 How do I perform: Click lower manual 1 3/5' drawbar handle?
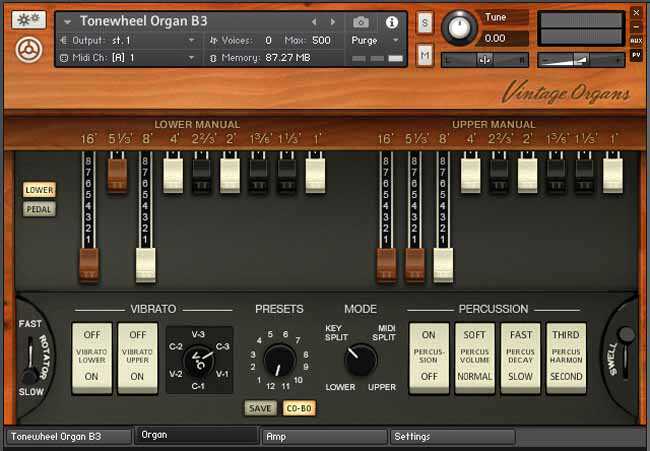coord(258,175)
